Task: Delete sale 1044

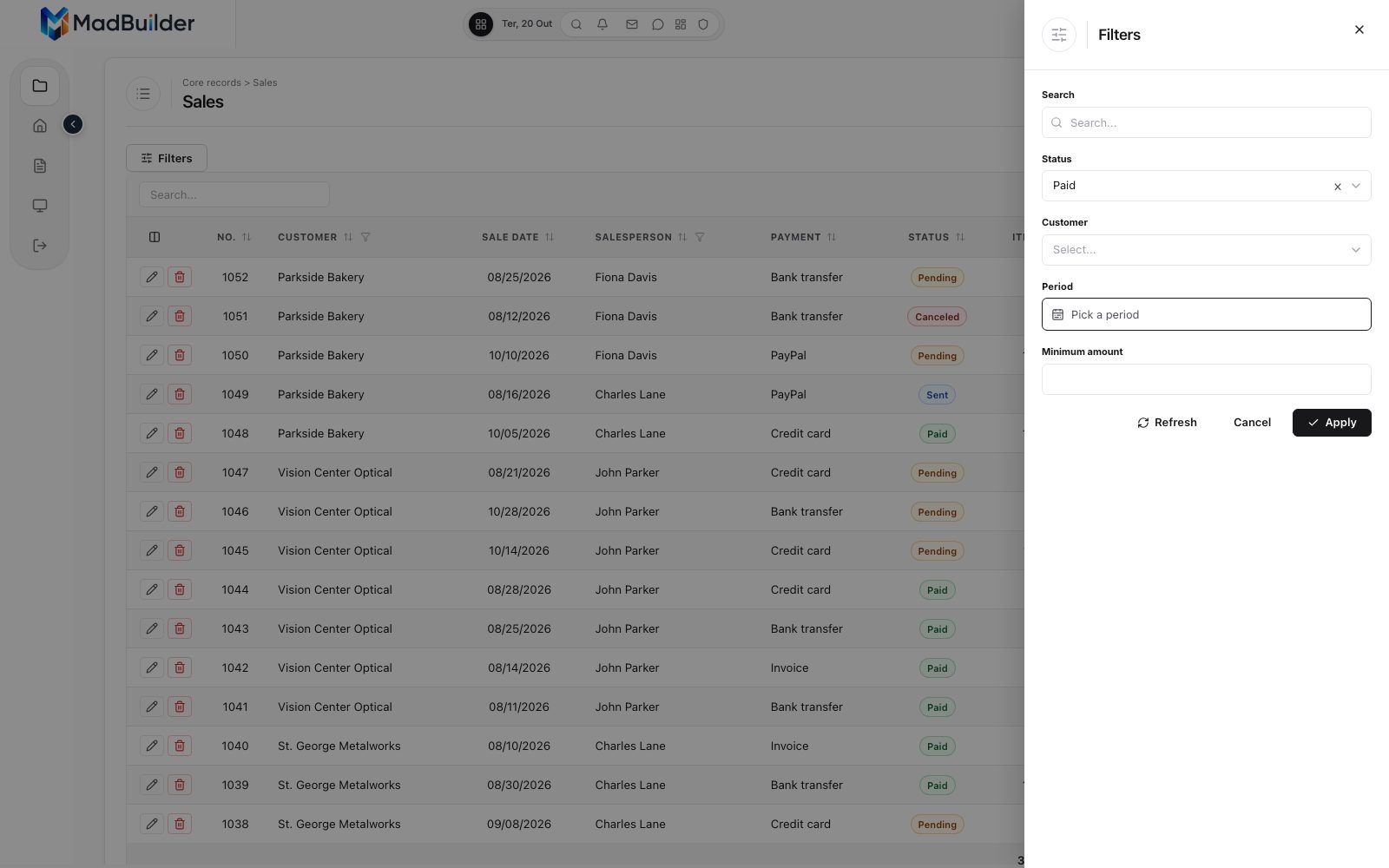Action: [180, 589]
